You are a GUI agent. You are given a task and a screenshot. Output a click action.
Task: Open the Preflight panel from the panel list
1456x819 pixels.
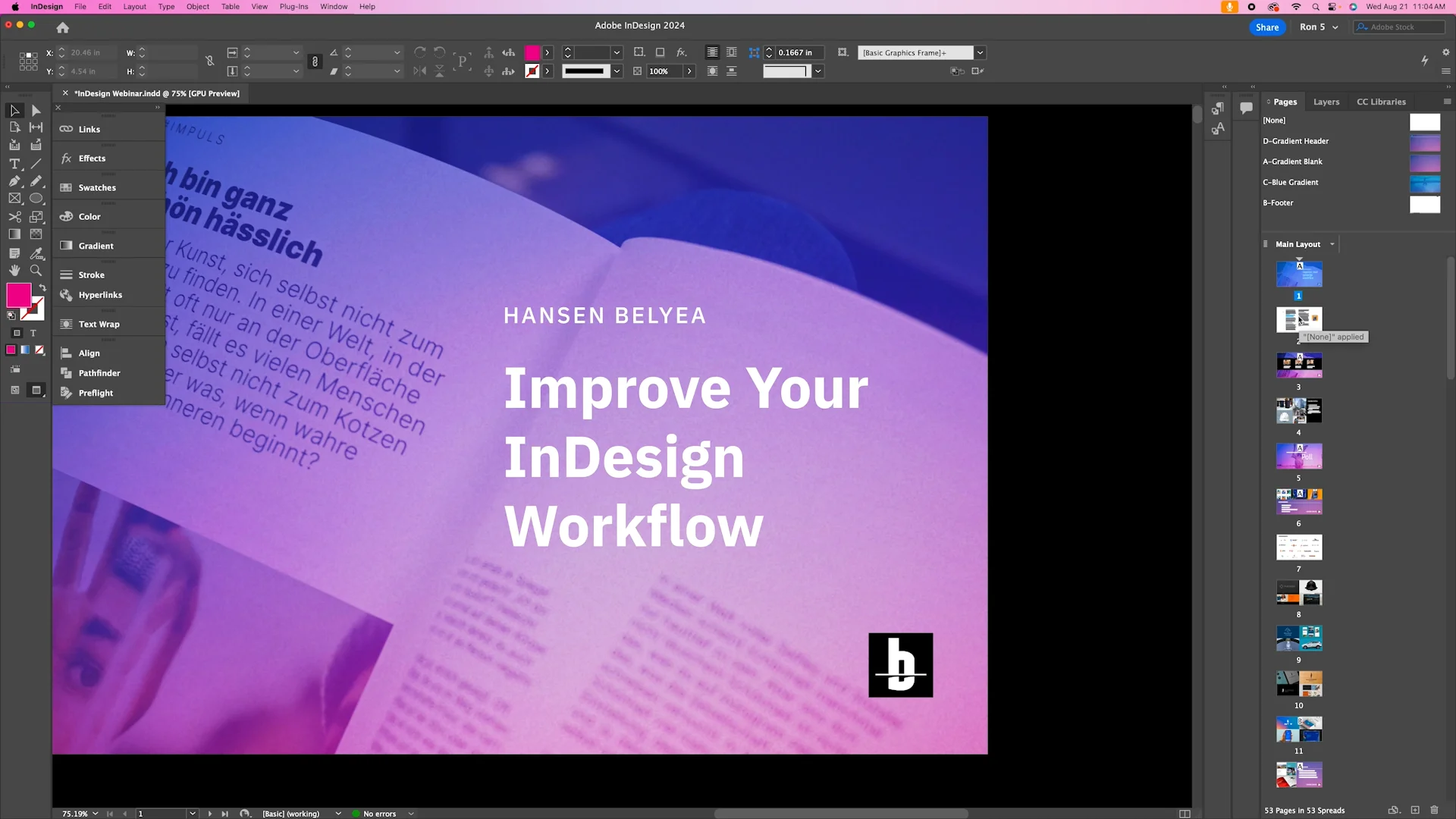pos(94,393)
